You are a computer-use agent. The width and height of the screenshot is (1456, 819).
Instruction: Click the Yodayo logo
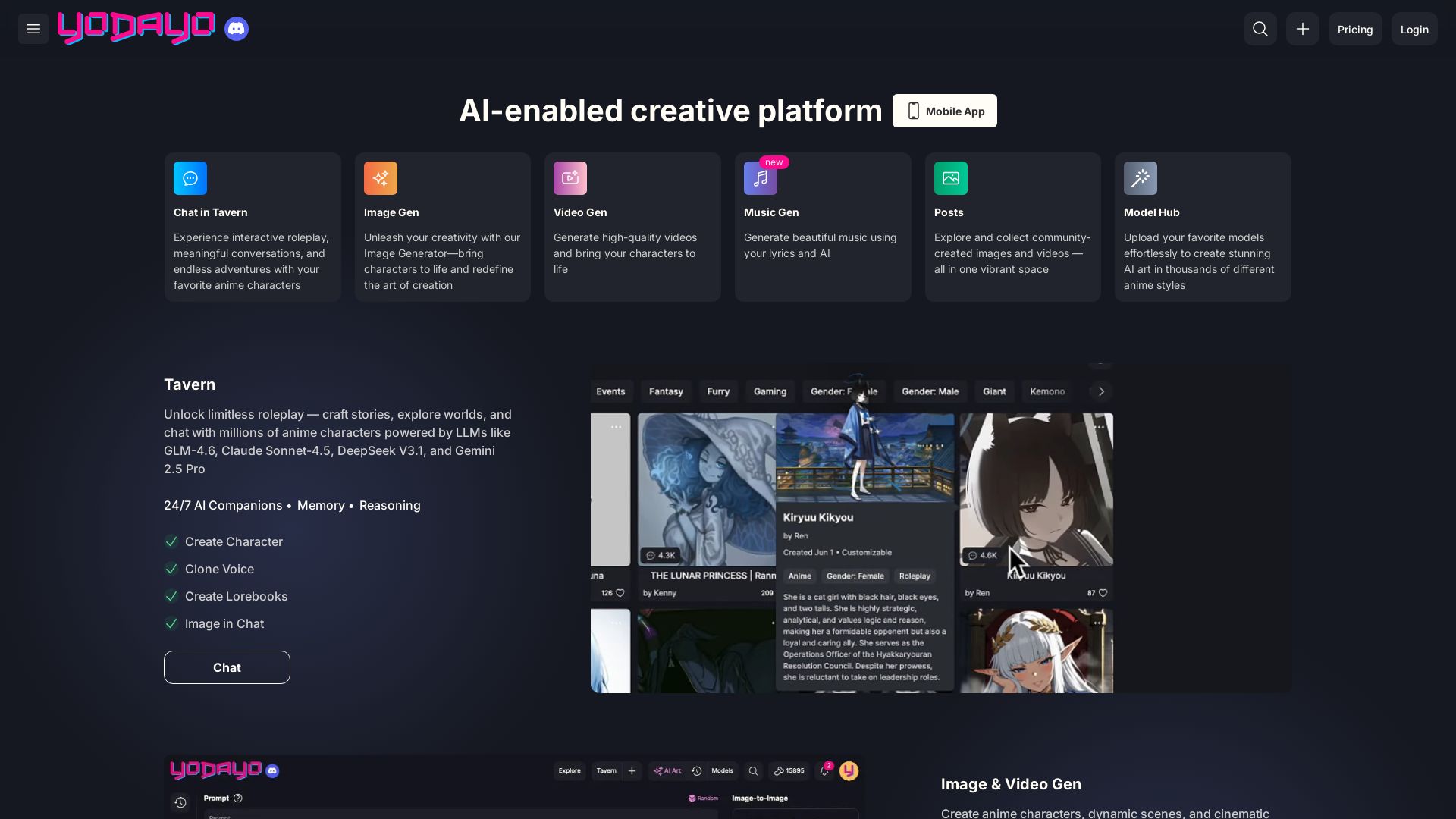pos(136,29)
